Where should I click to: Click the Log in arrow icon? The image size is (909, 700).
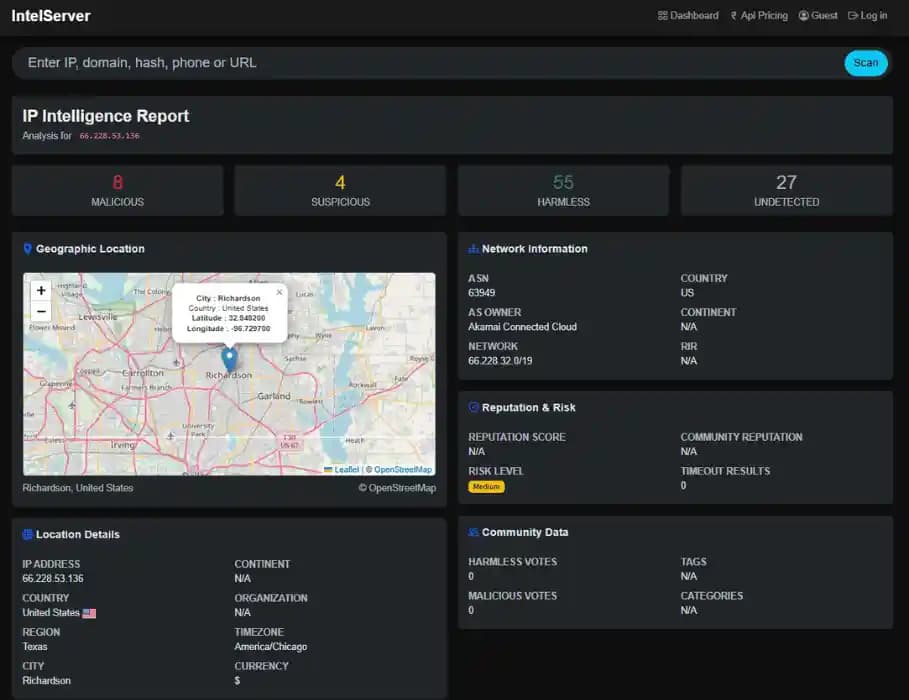click(x=851, y=15)
